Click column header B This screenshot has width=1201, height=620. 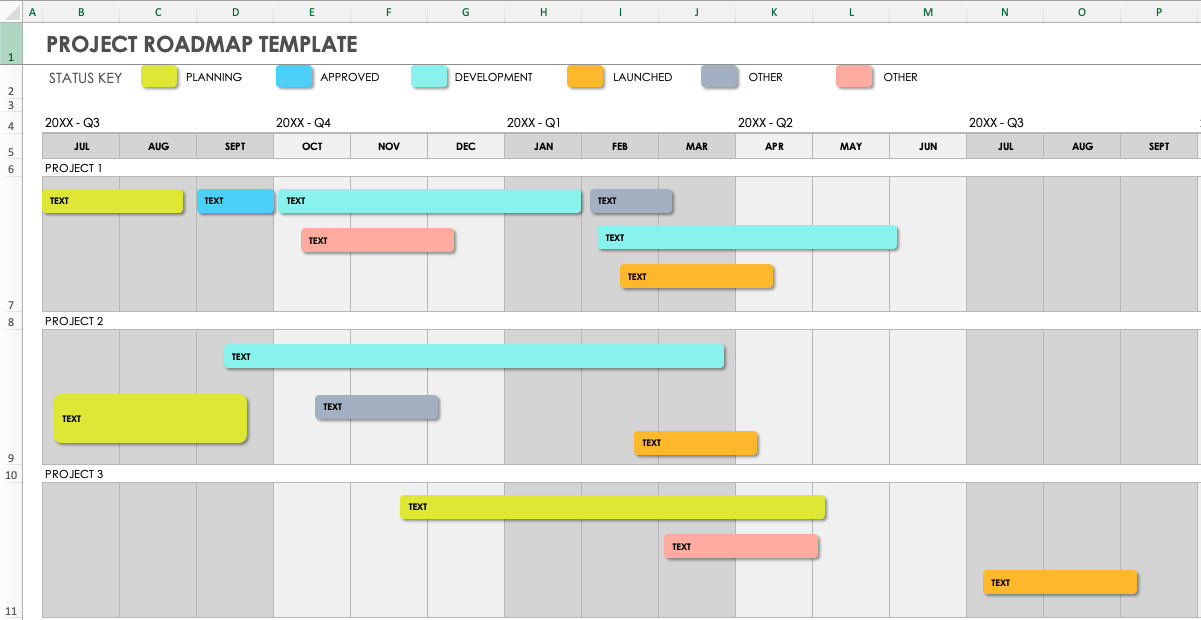pyautogui.click(x=81, y=13)
